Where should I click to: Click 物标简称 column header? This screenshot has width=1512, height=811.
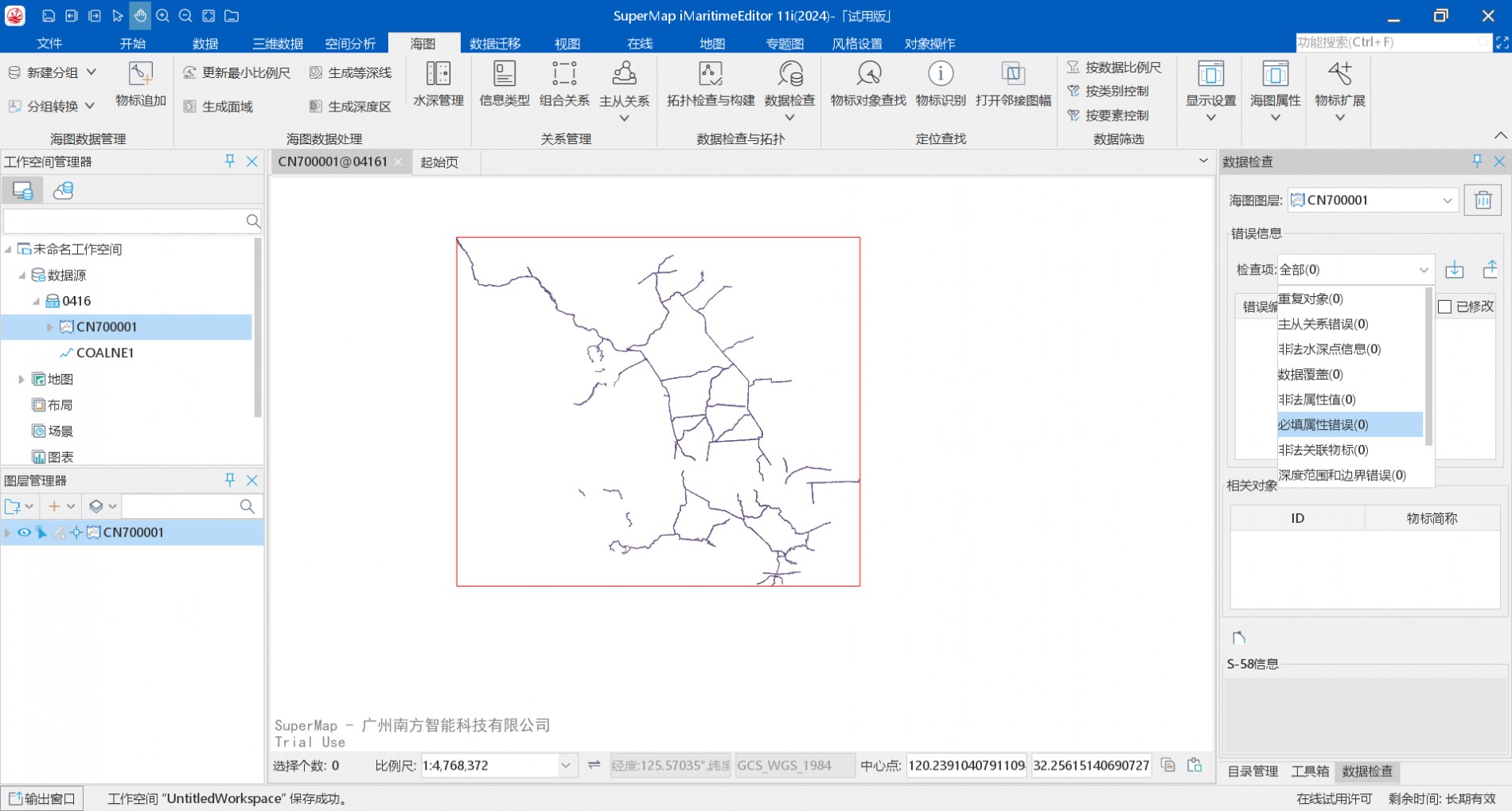click(1432, 518)
